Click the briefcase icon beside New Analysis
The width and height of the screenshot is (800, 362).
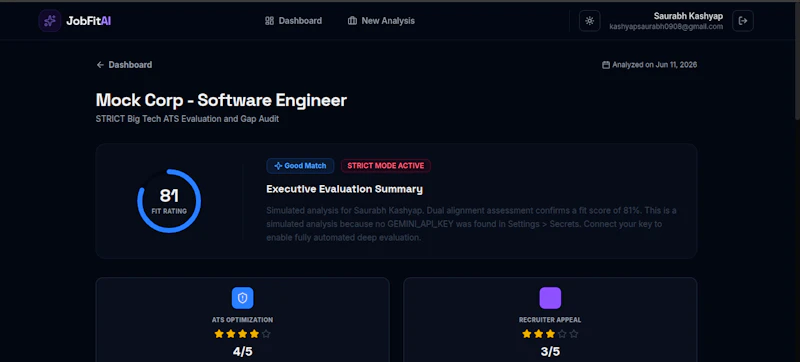[x=352, y=21]
